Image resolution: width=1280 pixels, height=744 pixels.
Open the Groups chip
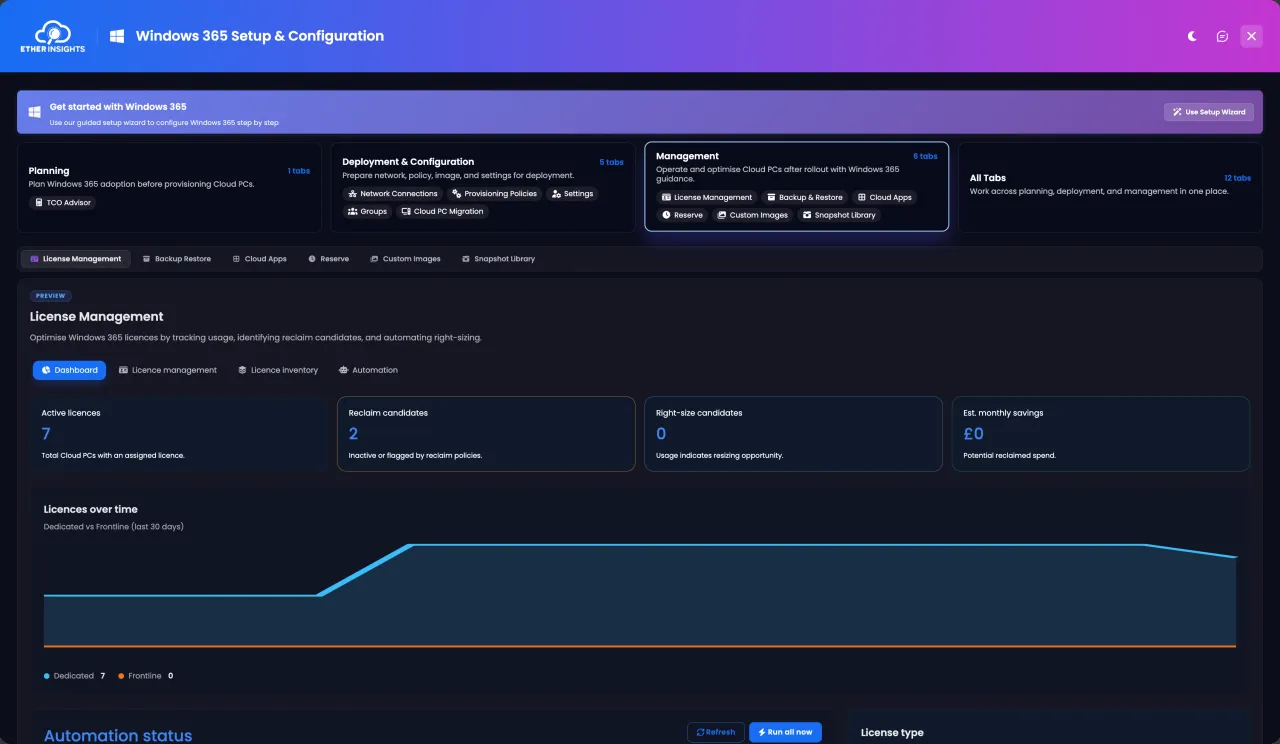[x=367, y=212]
